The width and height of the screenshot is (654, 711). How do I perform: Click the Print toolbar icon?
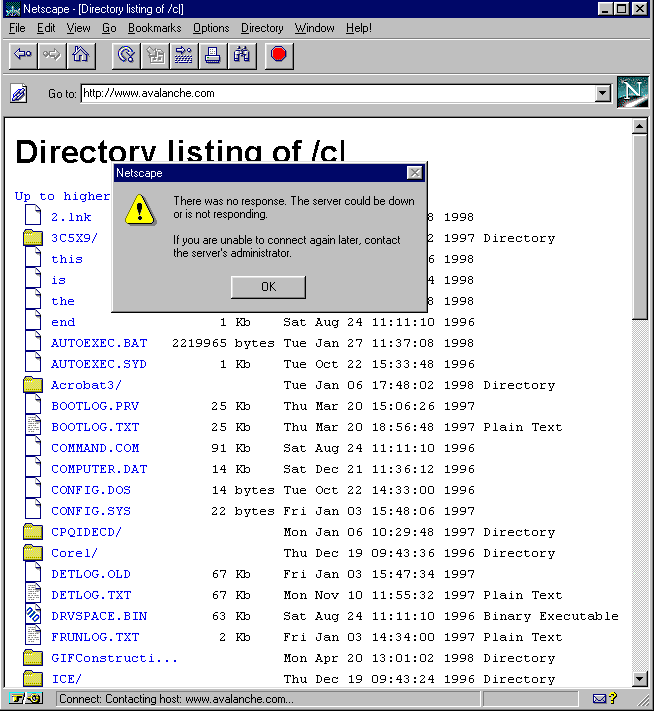point(213,56)
